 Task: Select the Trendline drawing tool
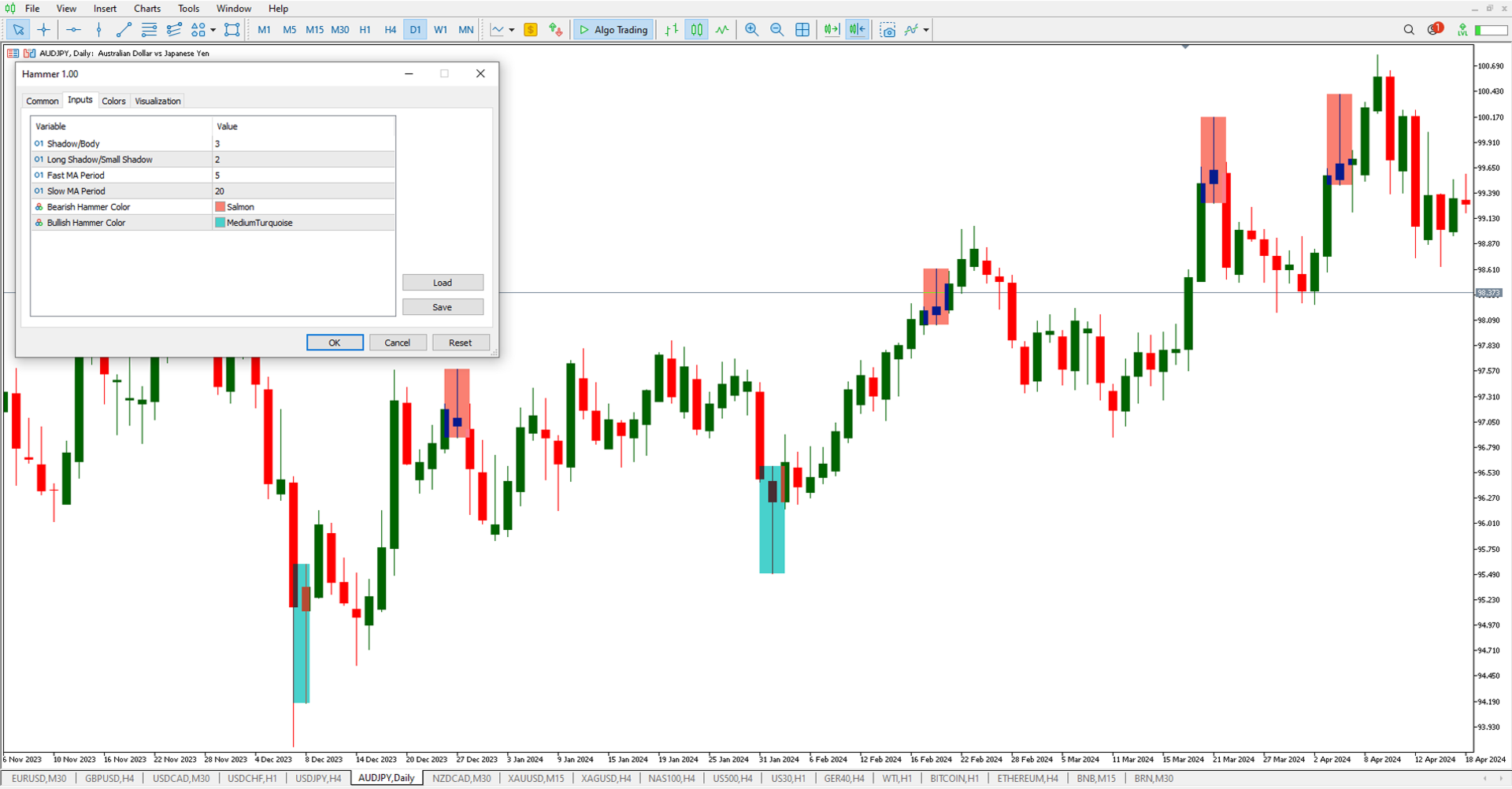[x=123, y=30]
